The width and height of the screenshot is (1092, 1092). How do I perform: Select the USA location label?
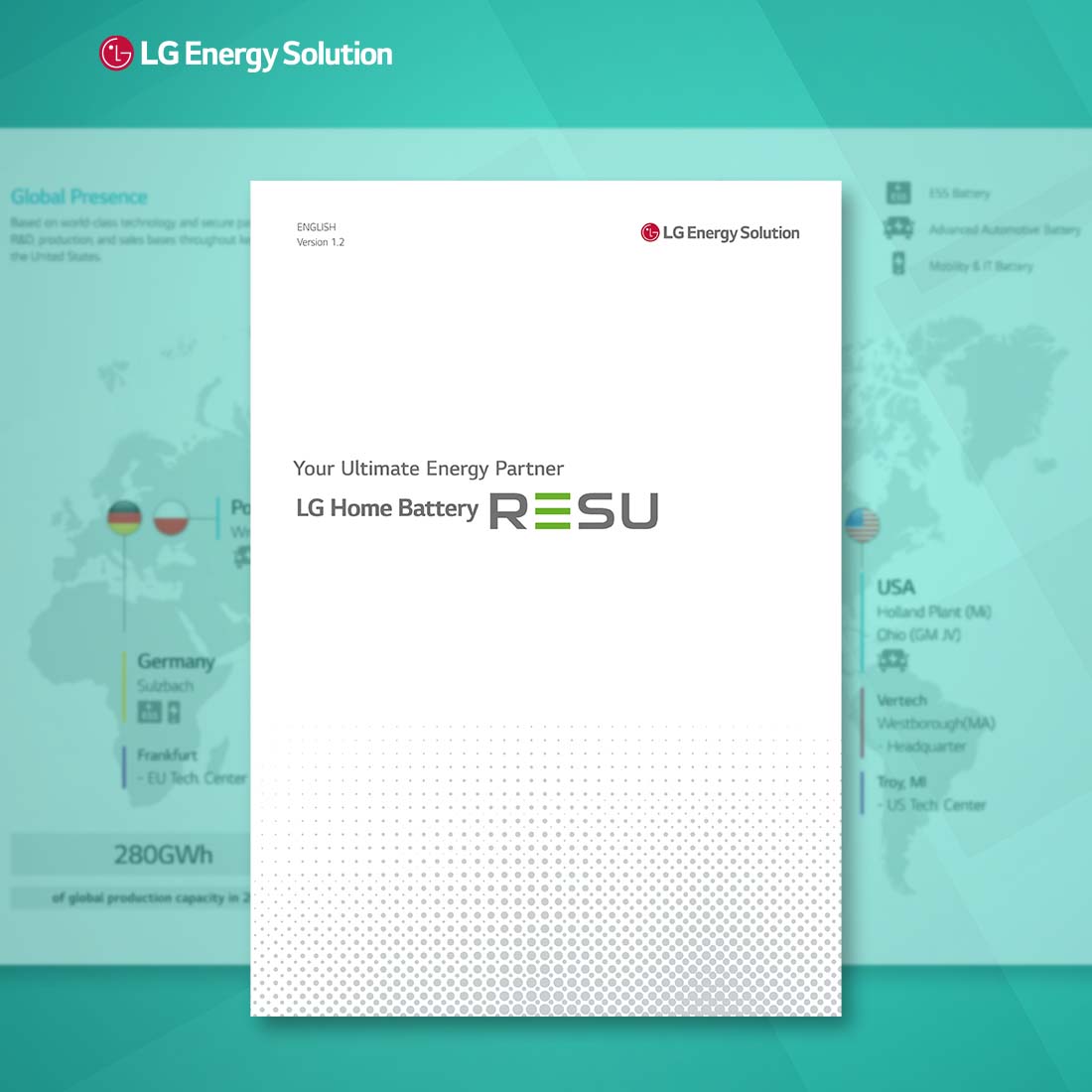coord(895,587)
